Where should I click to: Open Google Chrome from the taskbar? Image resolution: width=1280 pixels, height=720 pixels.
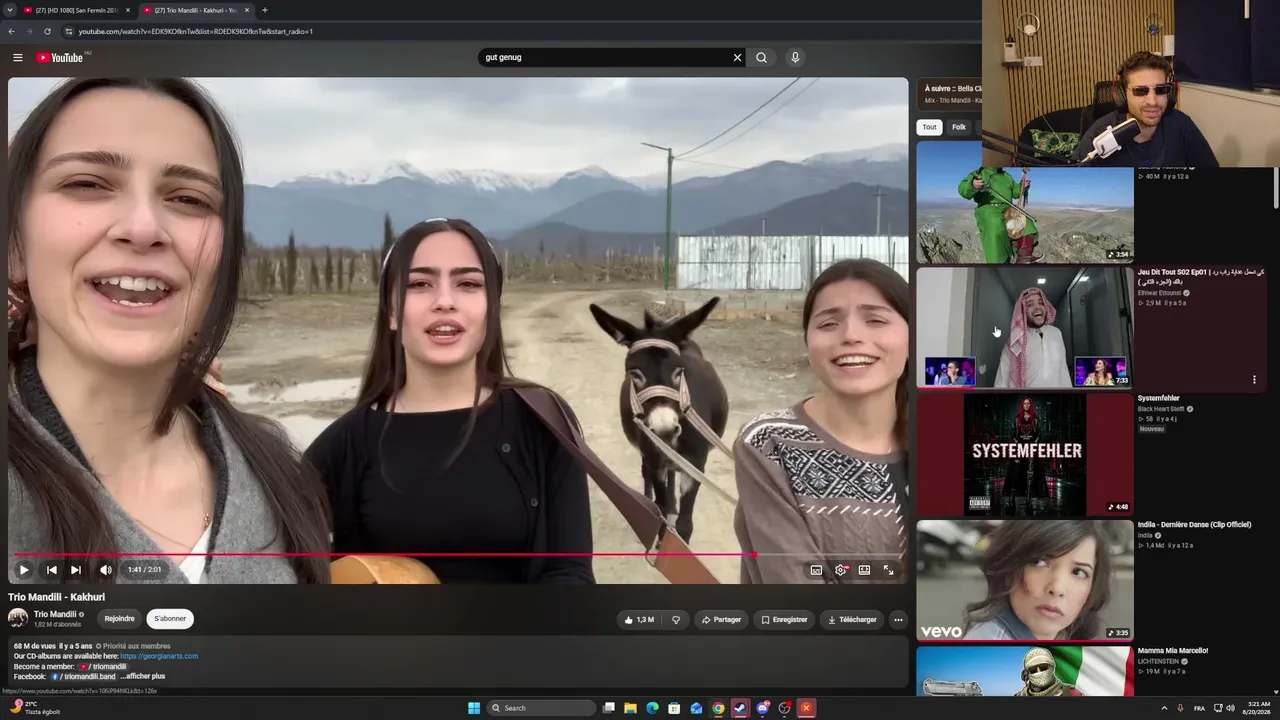click(x=718, y=708)
